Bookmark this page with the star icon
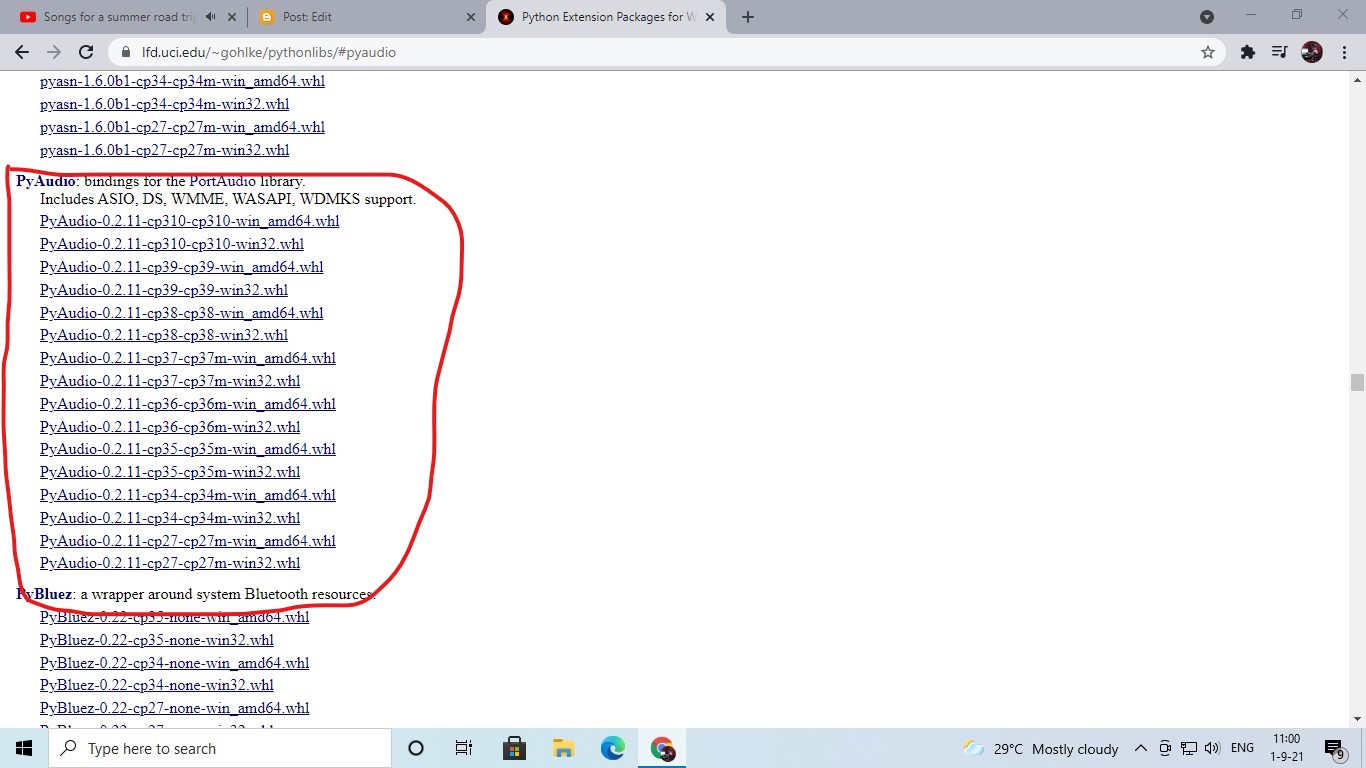The height and width of the screenshot is (768, 1366). coord(1208,52)
